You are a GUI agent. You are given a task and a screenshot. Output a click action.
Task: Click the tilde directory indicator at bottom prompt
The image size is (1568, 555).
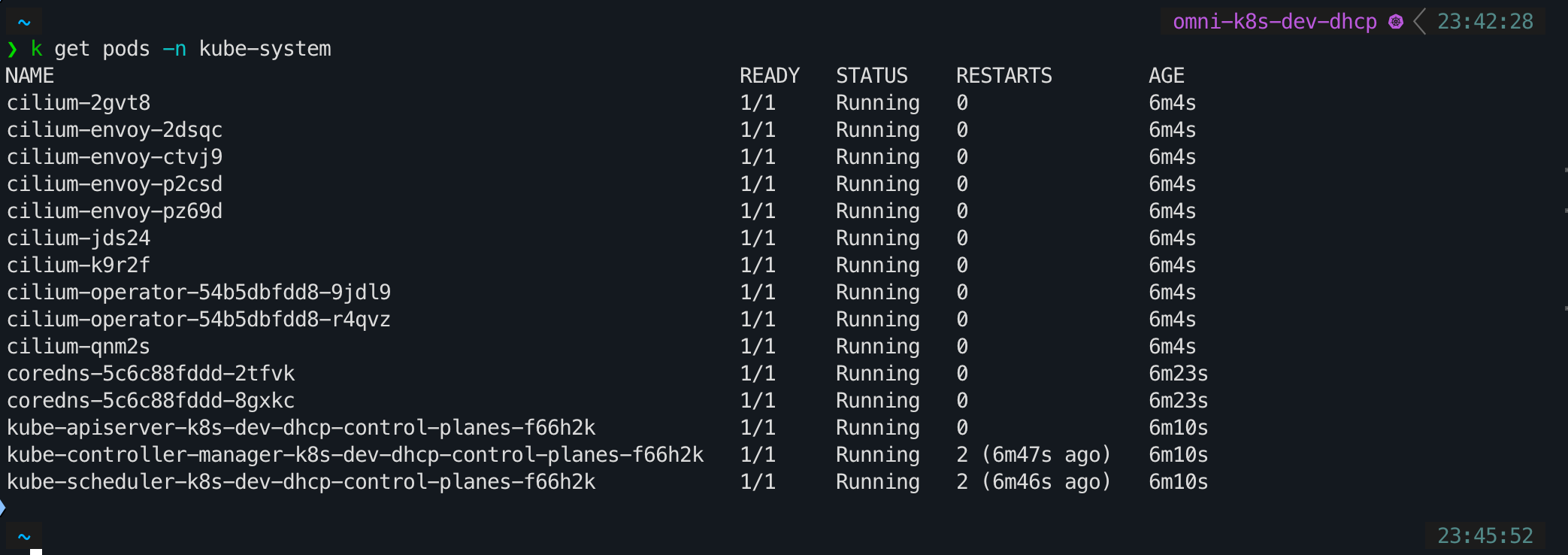click(x=24, y=536)
